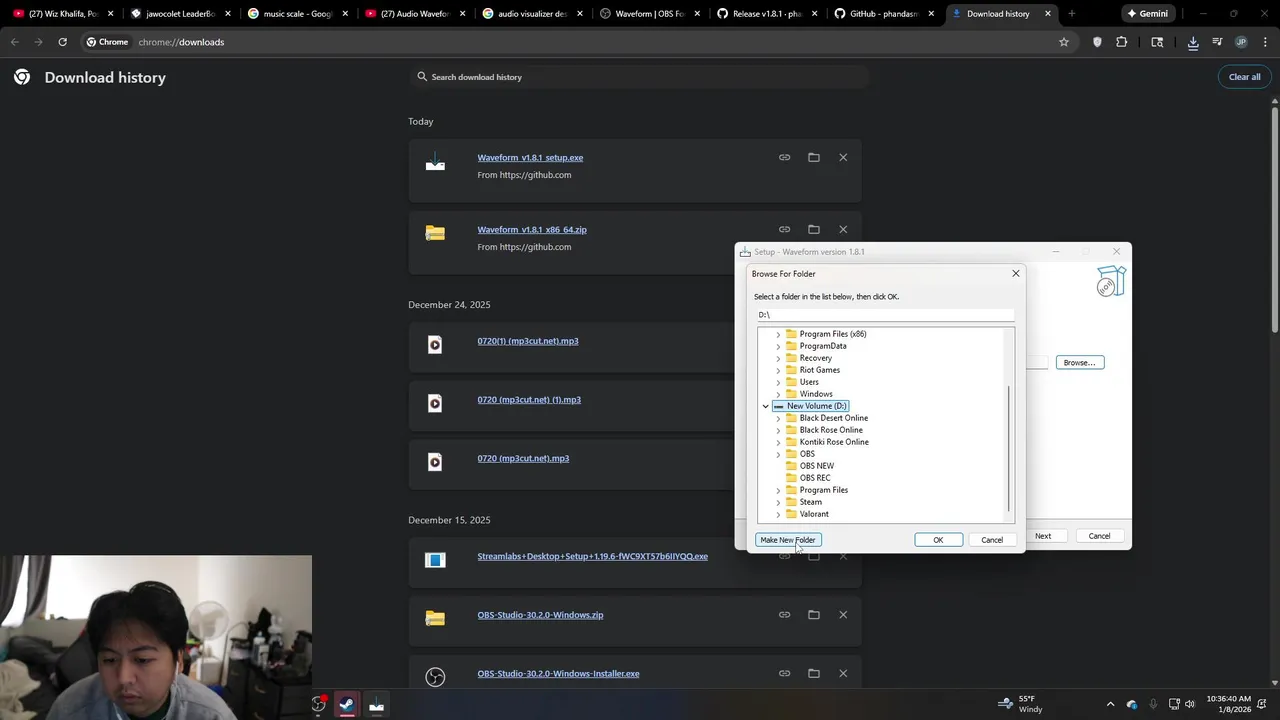Remove Waveform_v1.8.1_x86_64.zip from the list
1280x720 pixels.
coord(843,229)
